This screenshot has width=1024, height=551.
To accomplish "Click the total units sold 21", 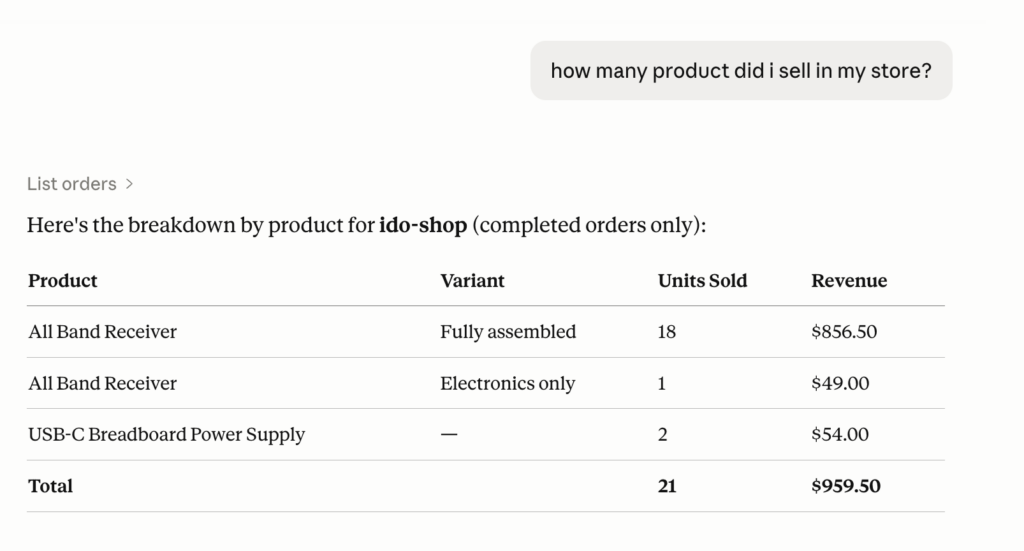I will [667, 487].
